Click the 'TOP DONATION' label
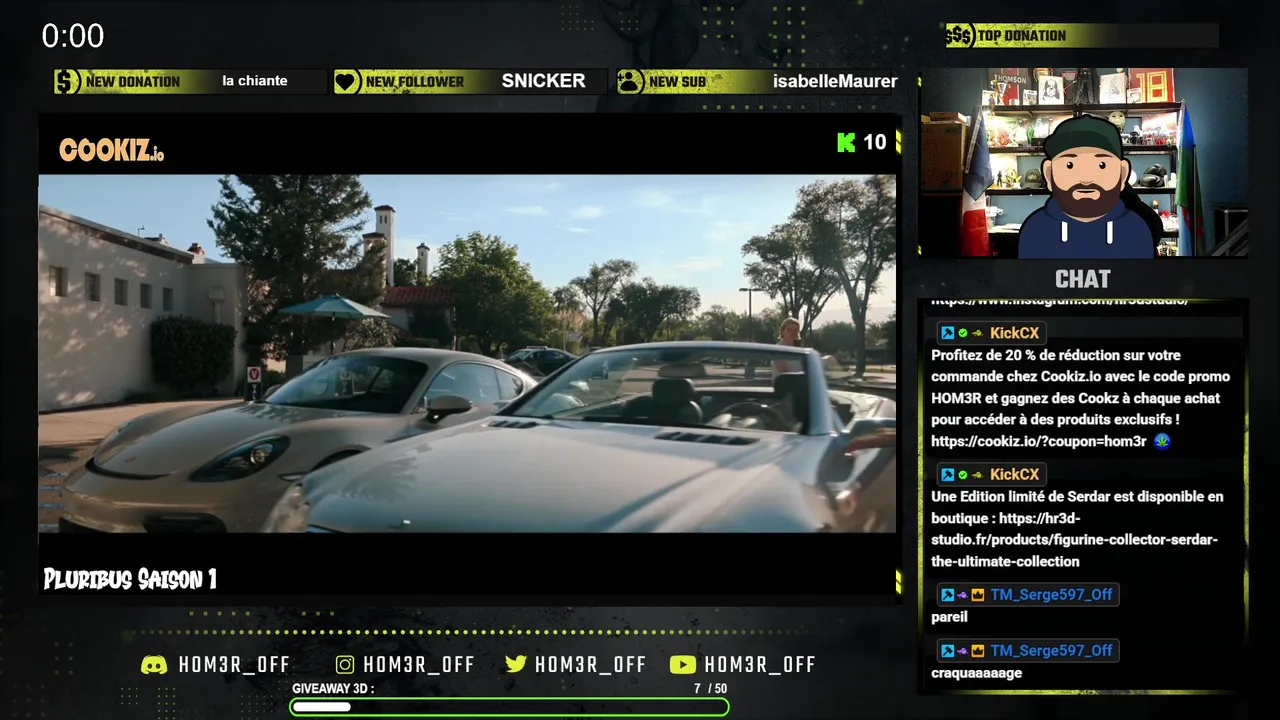The height and width of the screenshot is (720, 1280). 1022,36
